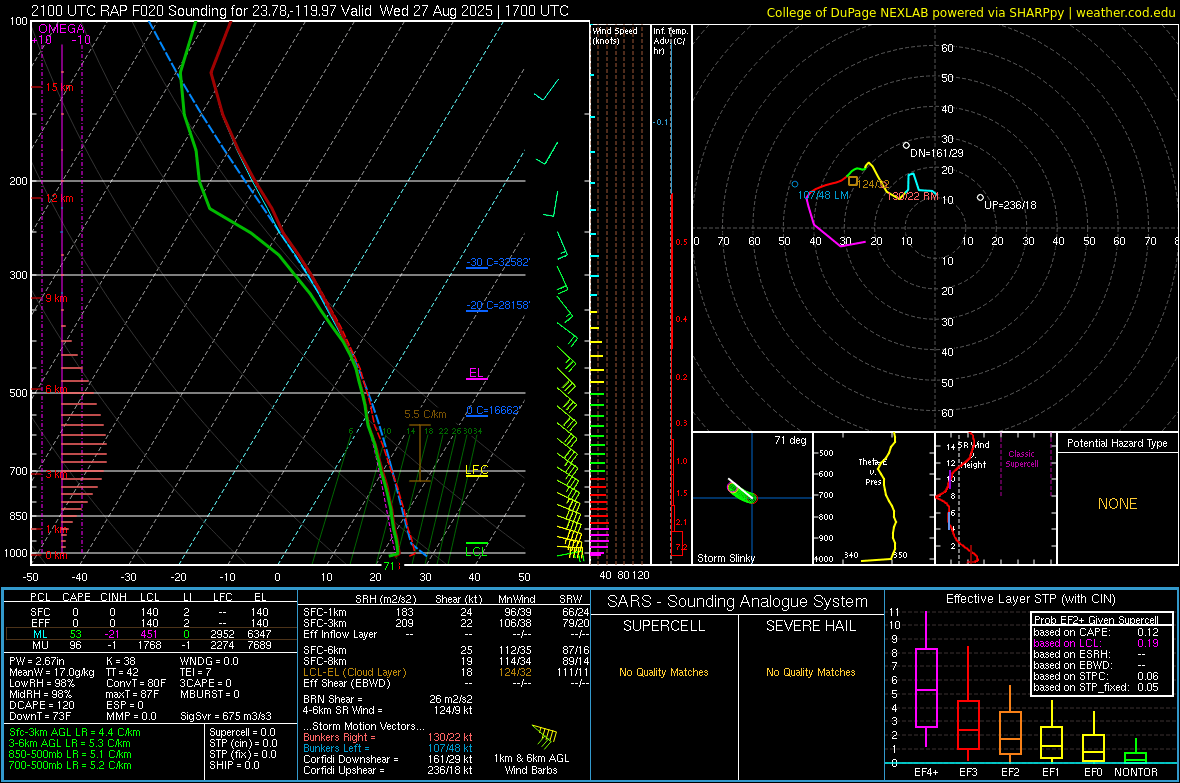The image size is (1180, 783).
Task: Click the Effective Layer STP (with CIN) title
Action: 1031,599
